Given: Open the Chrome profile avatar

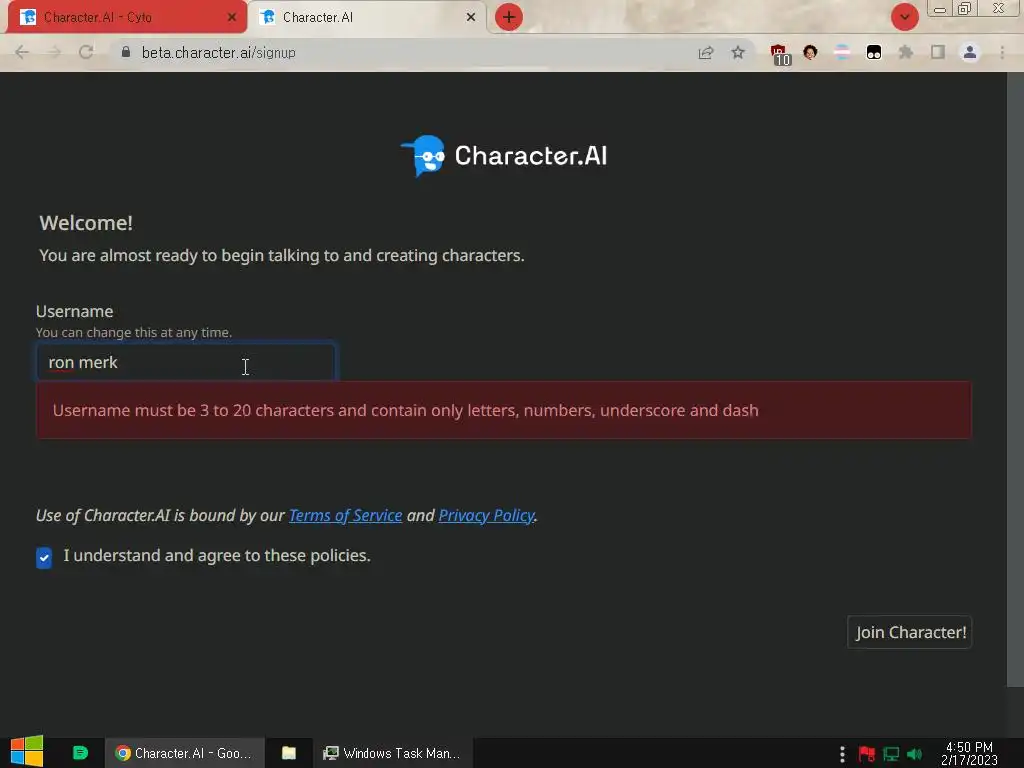Looking at the screenshot, I should point(970,52).
